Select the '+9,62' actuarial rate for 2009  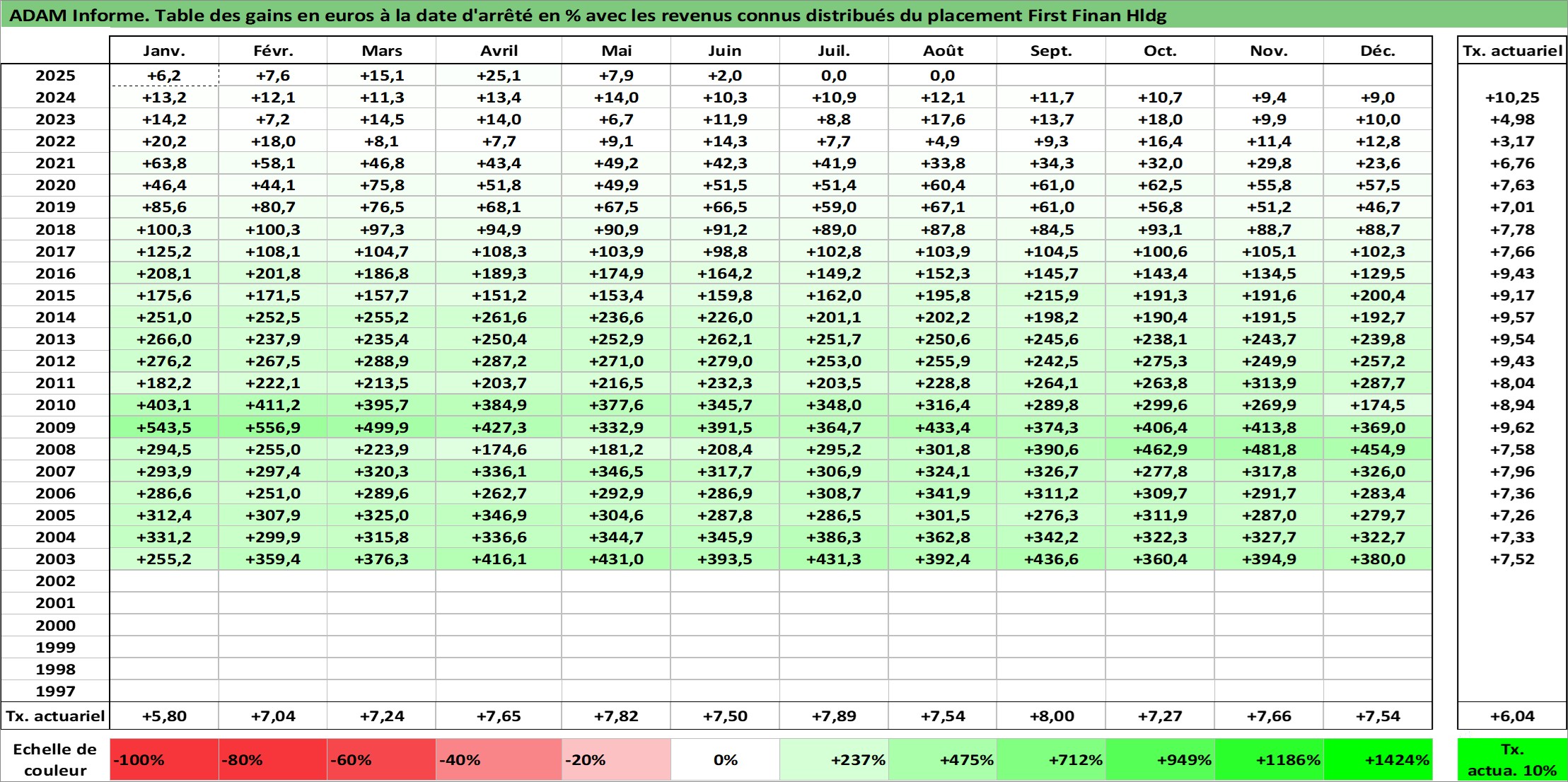[1512, 428]
